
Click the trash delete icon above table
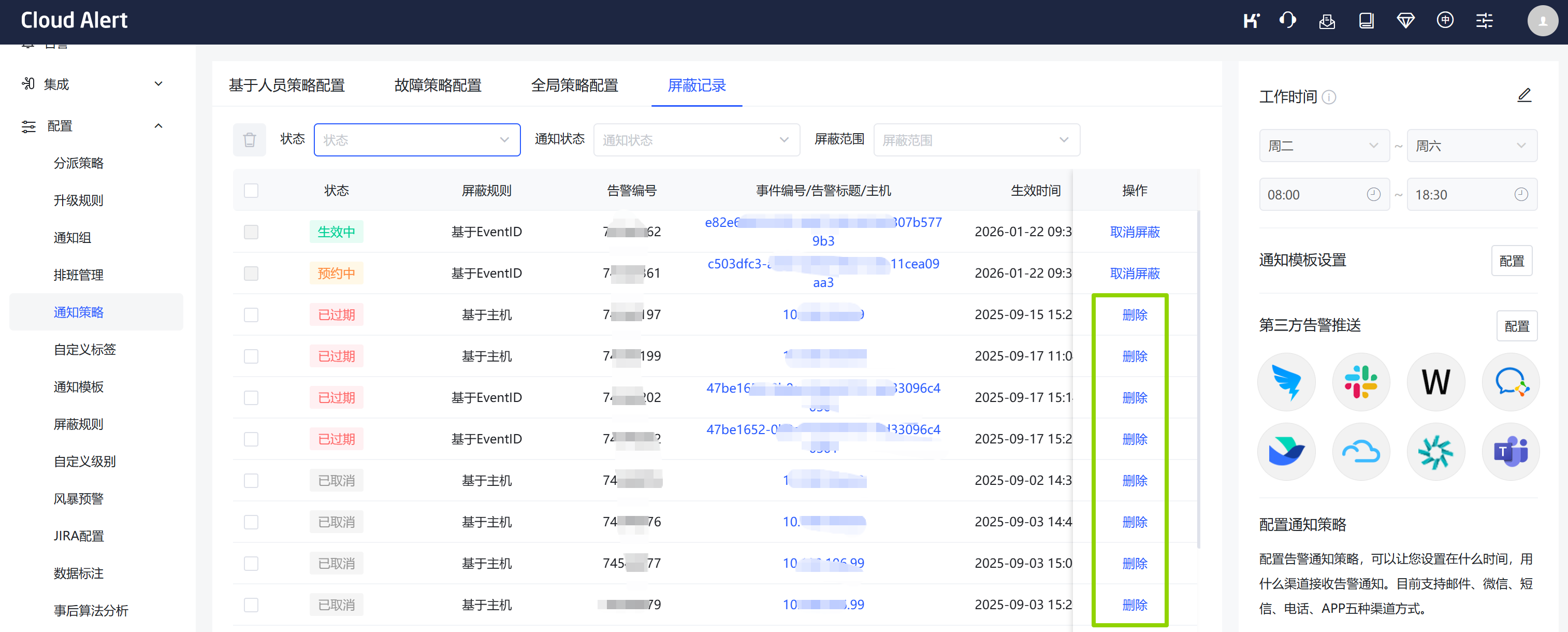tap(249, 140)
